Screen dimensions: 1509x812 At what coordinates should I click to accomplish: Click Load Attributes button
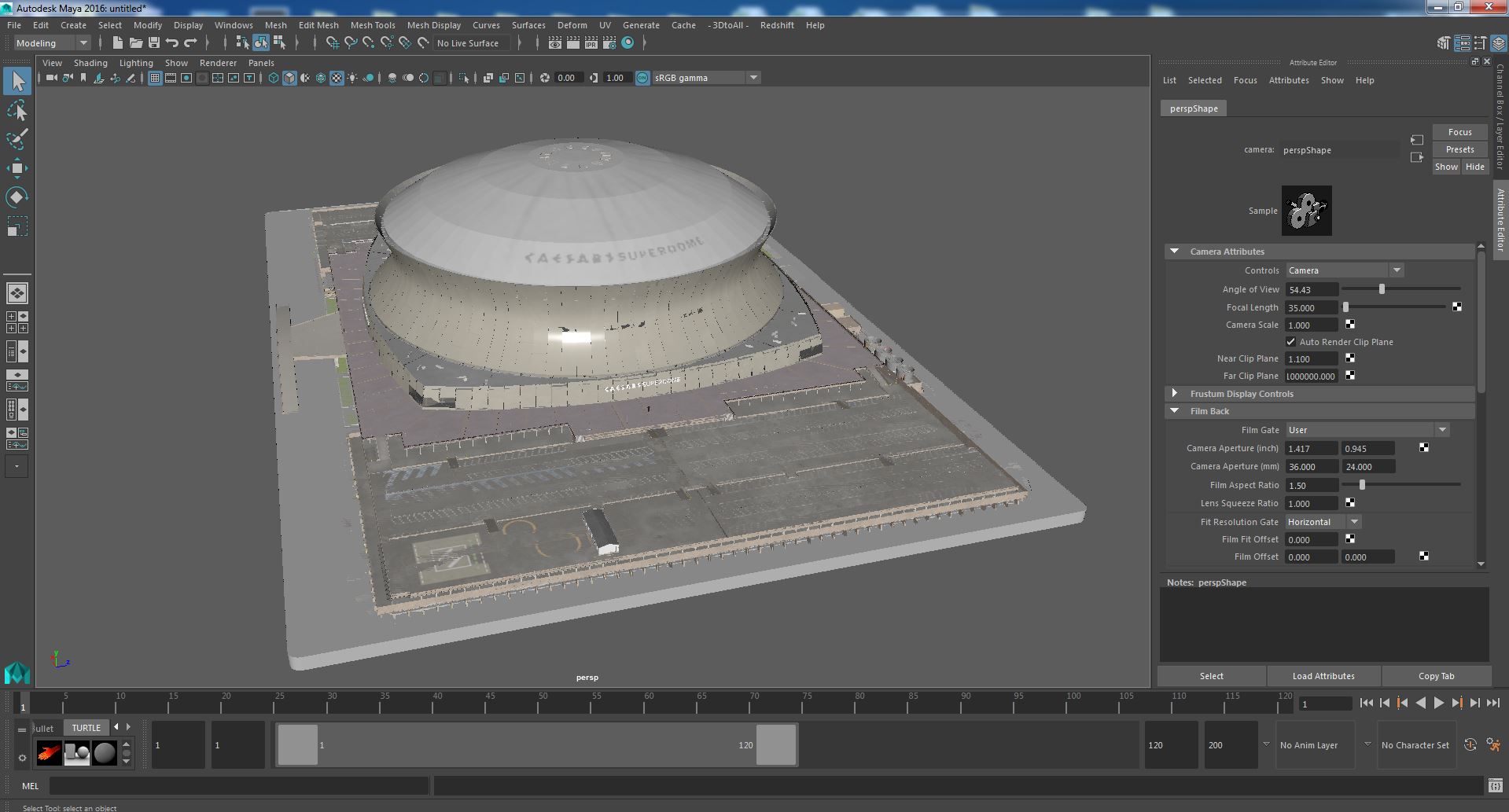[1323, 676]
